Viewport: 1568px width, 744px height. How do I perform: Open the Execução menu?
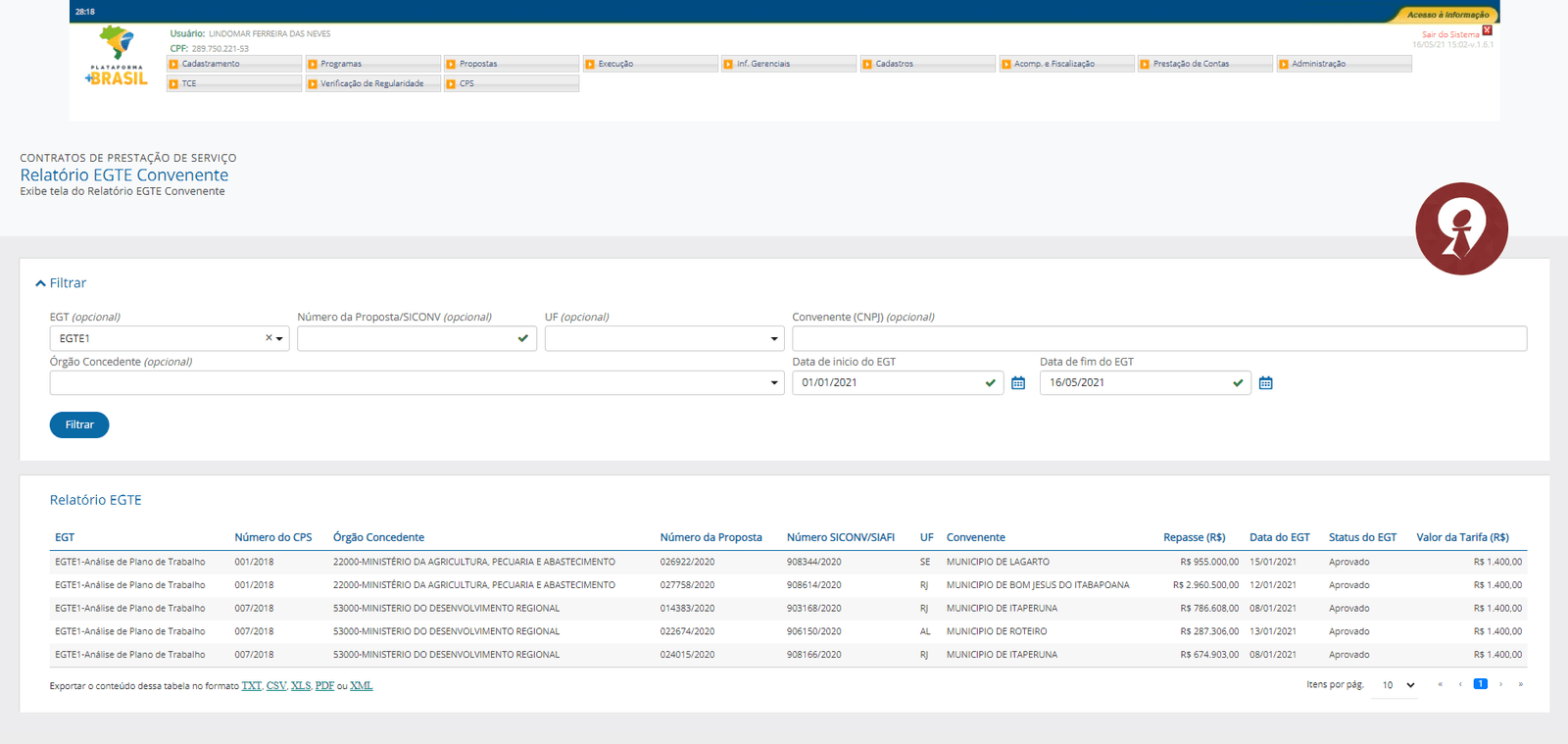click(x=651, y=64)
